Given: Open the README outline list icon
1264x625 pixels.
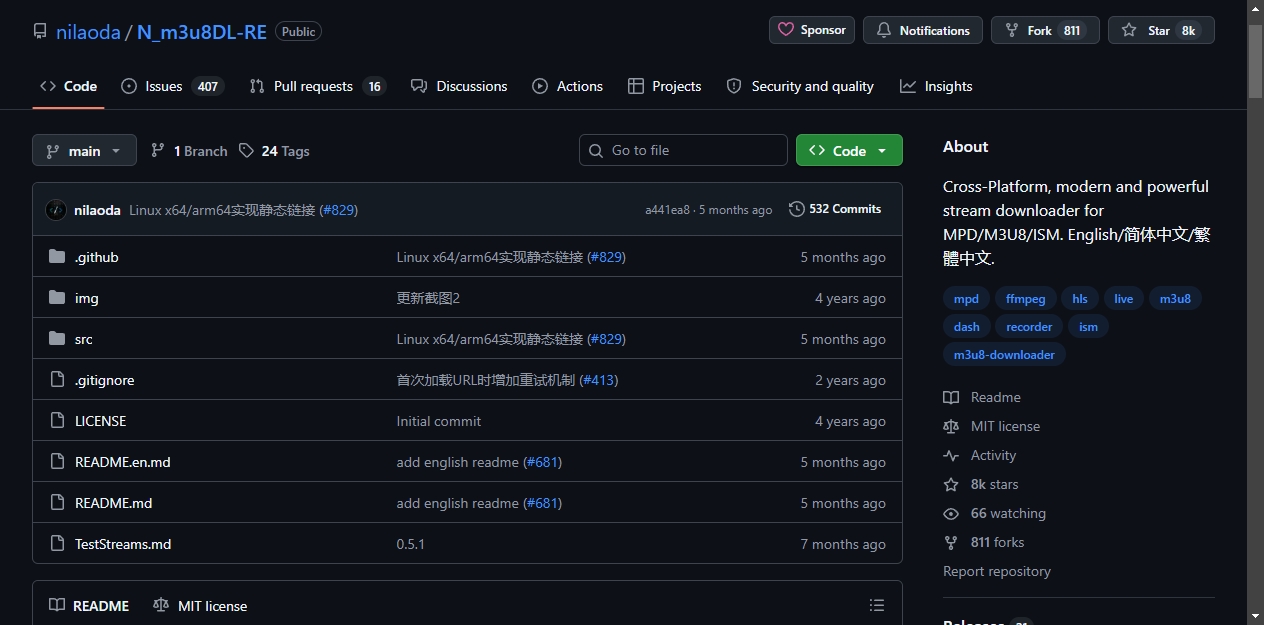Looking at the screenshot, I should (x=877, y=605).
